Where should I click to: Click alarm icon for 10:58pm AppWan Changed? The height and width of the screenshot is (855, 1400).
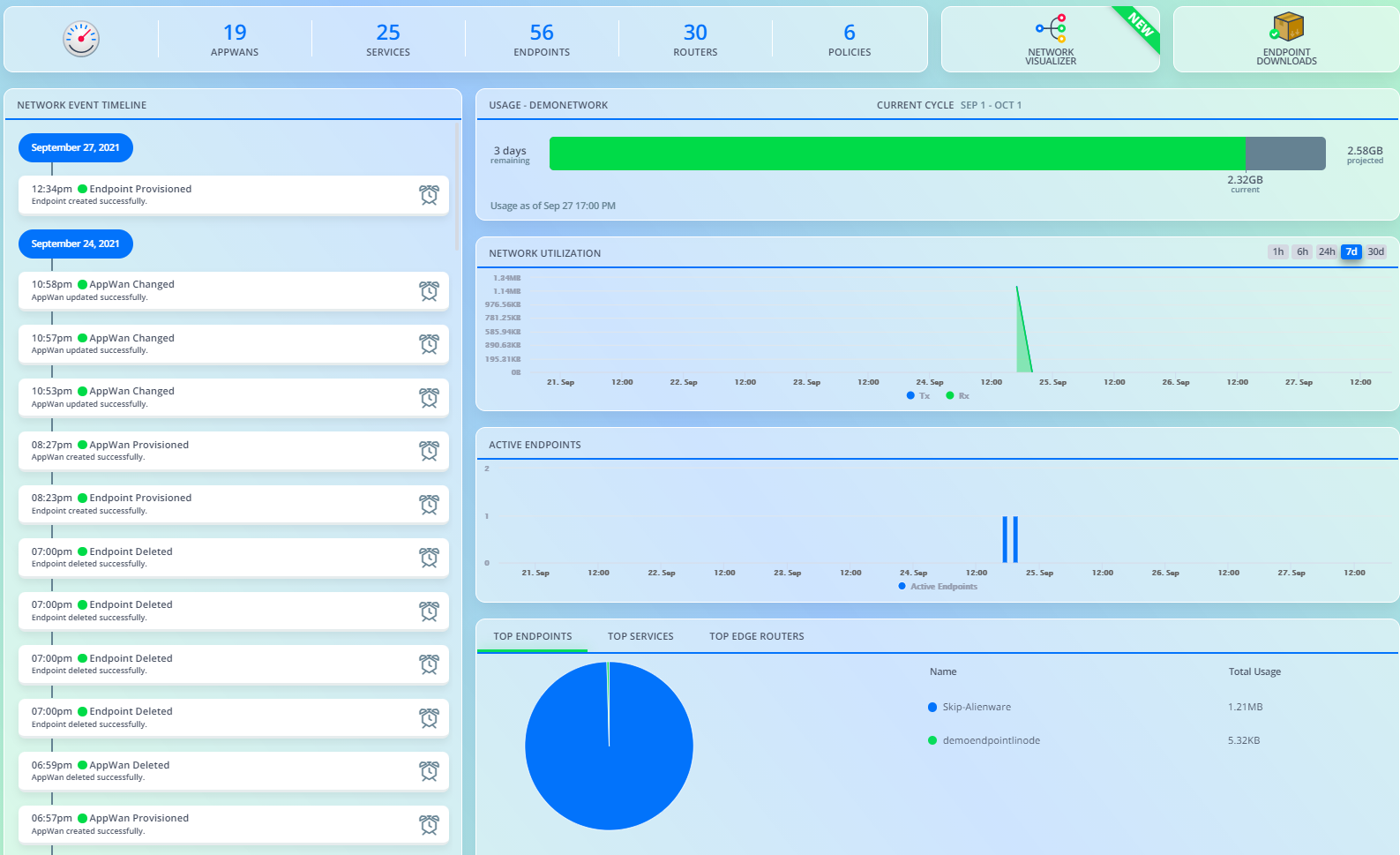coord(429,291)
